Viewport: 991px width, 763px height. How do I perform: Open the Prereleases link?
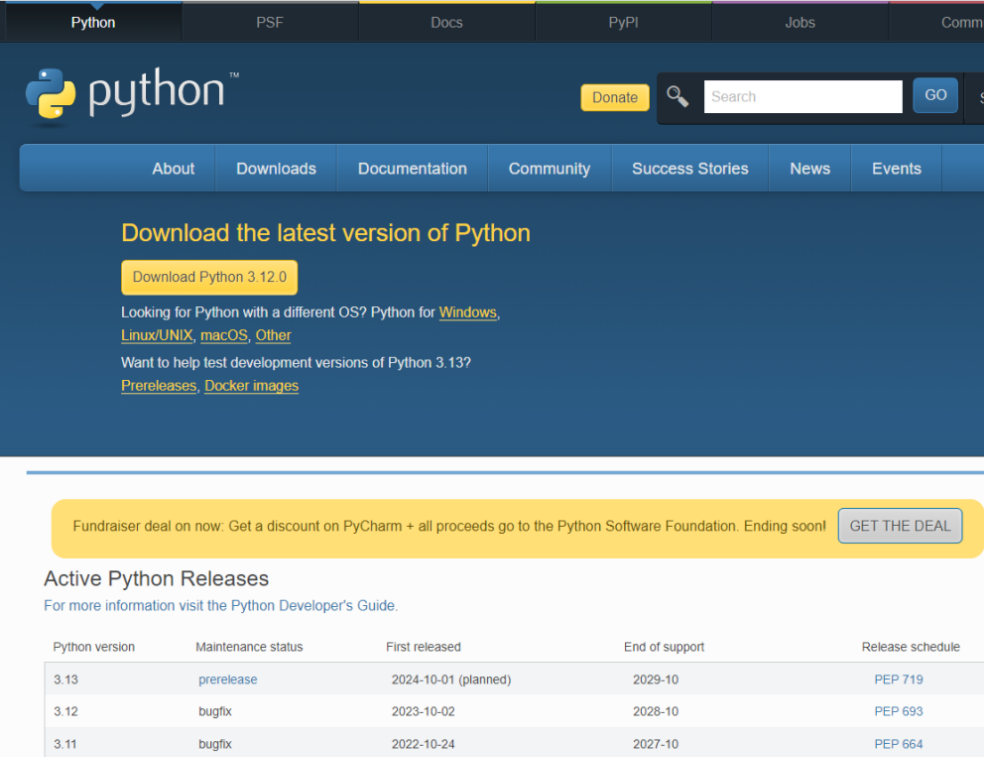click(159, 386)
